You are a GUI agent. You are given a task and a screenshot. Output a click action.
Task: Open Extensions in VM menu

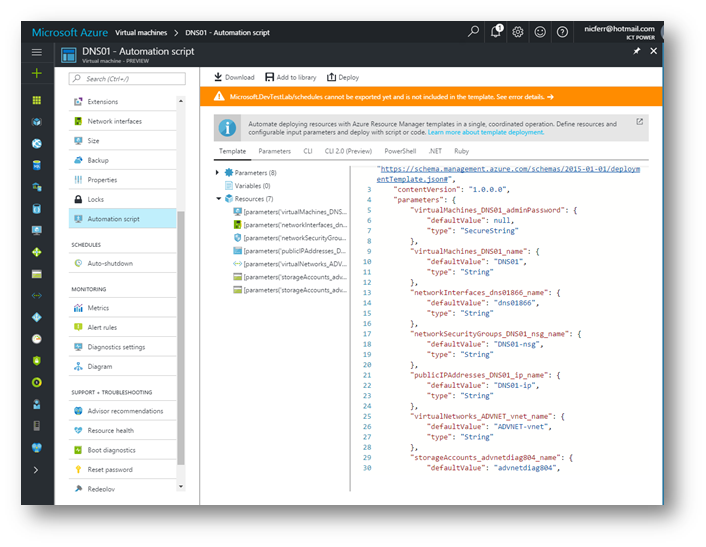[122, 102]
